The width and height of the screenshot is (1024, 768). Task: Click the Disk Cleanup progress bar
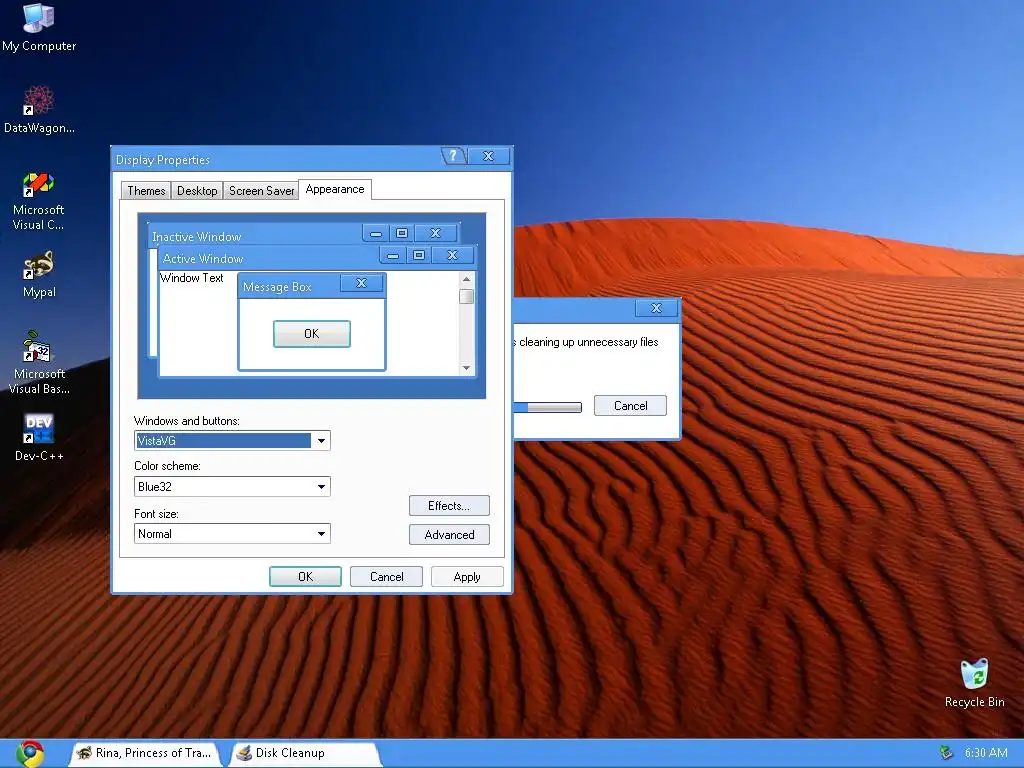547,408
